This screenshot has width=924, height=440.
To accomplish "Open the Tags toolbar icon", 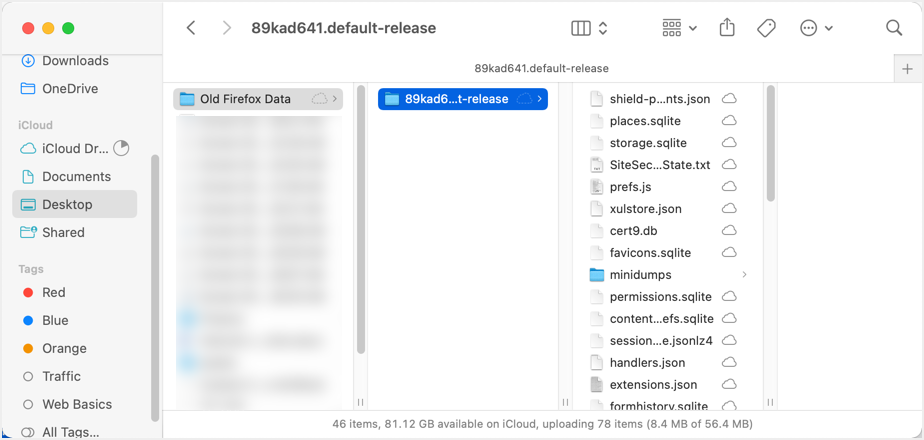I will (x=766, y=28).
